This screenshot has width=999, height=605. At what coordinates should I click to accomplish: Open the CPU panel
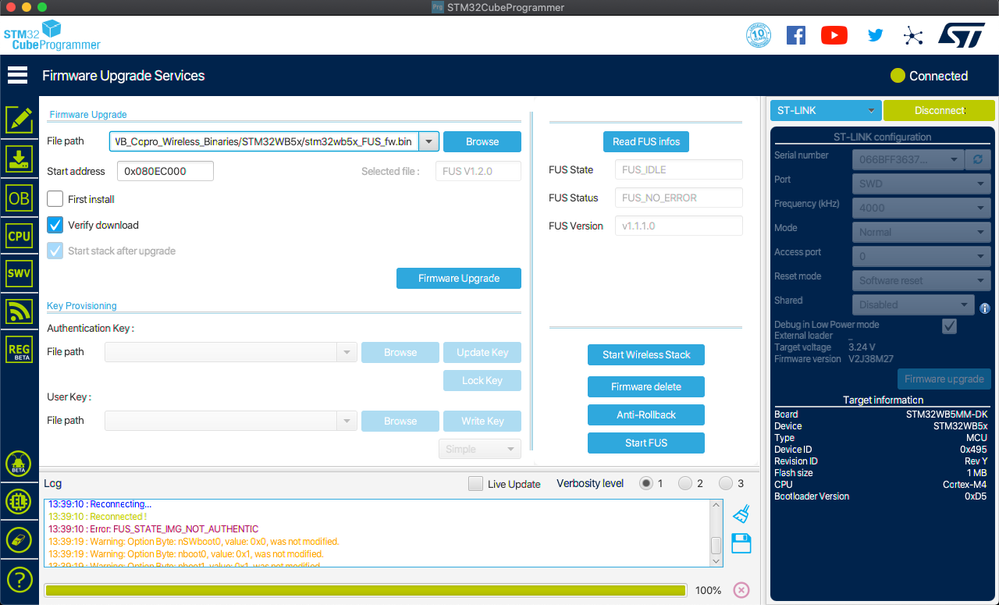[19, 236]
